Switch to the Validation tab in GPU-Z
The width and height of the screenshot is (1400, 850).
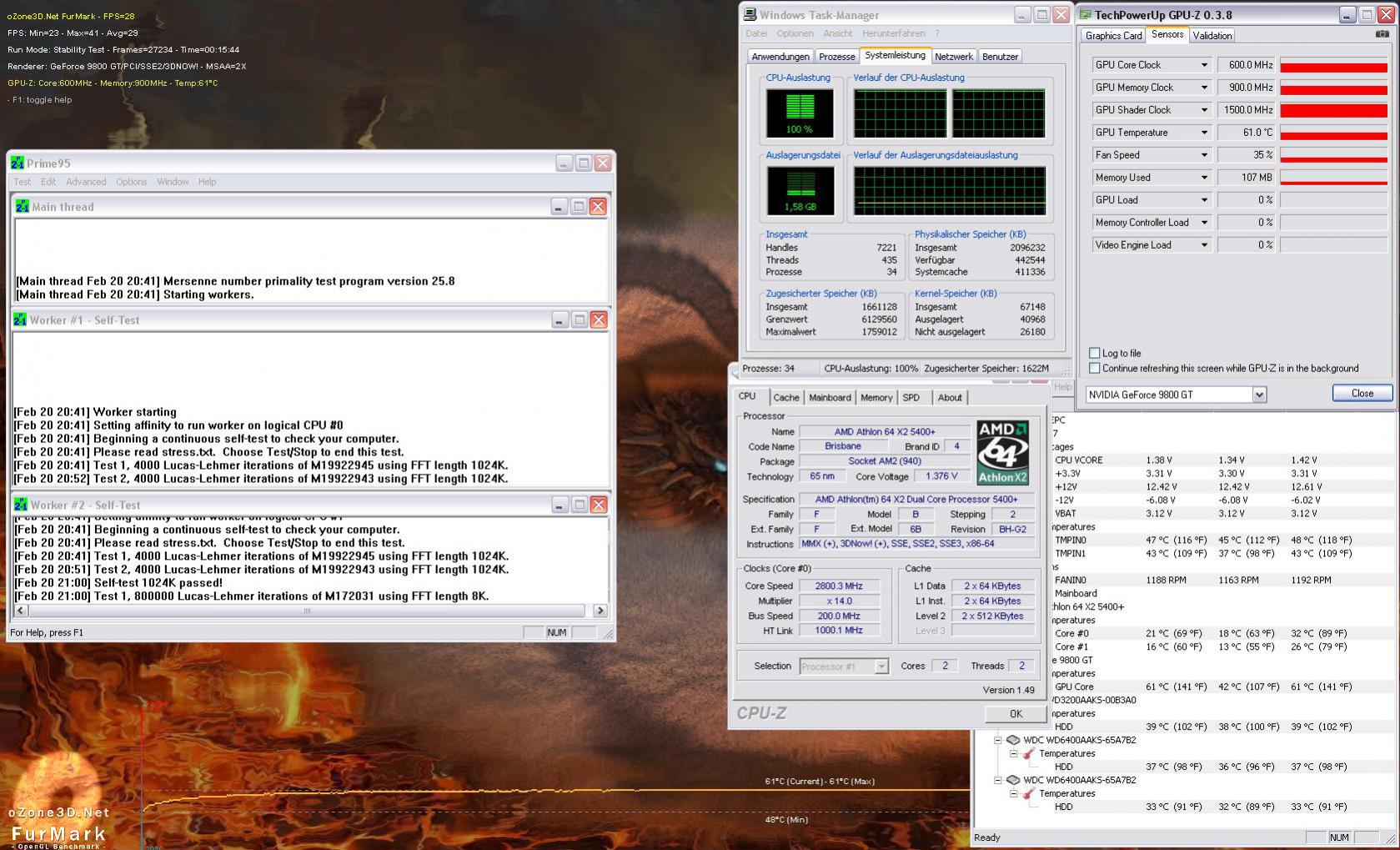tap(1212, 36)
